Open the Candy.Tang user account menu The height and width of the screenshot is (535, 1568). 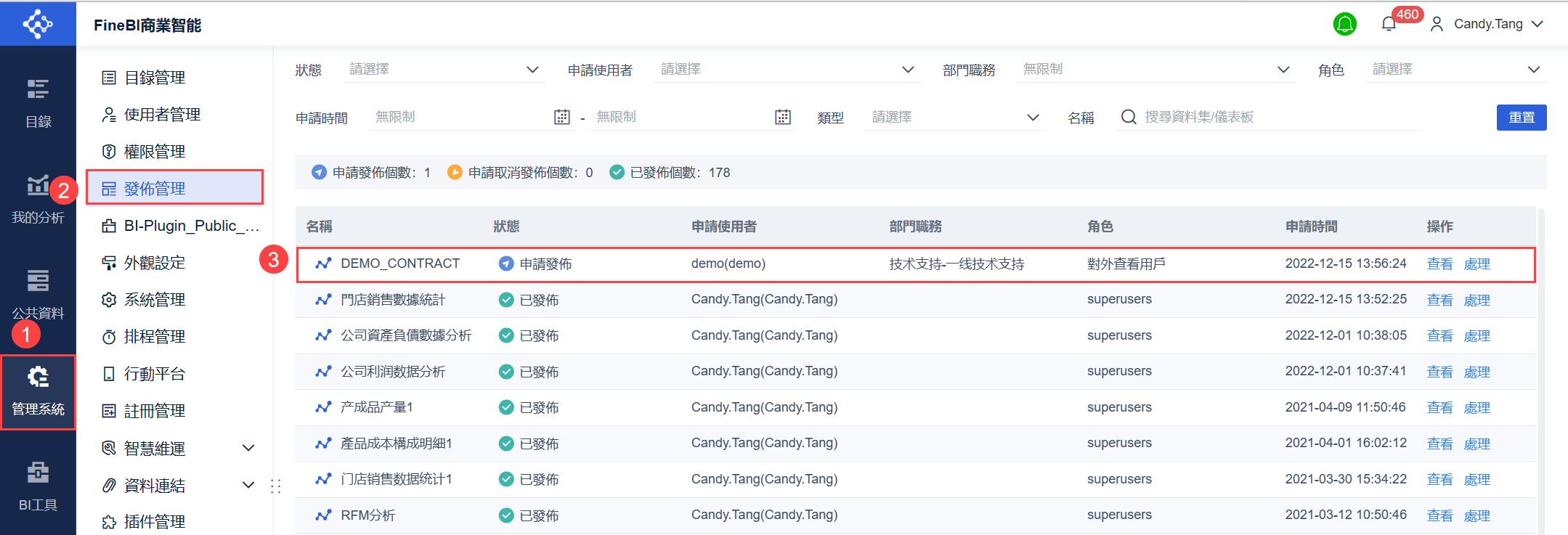pos(1487,24)
